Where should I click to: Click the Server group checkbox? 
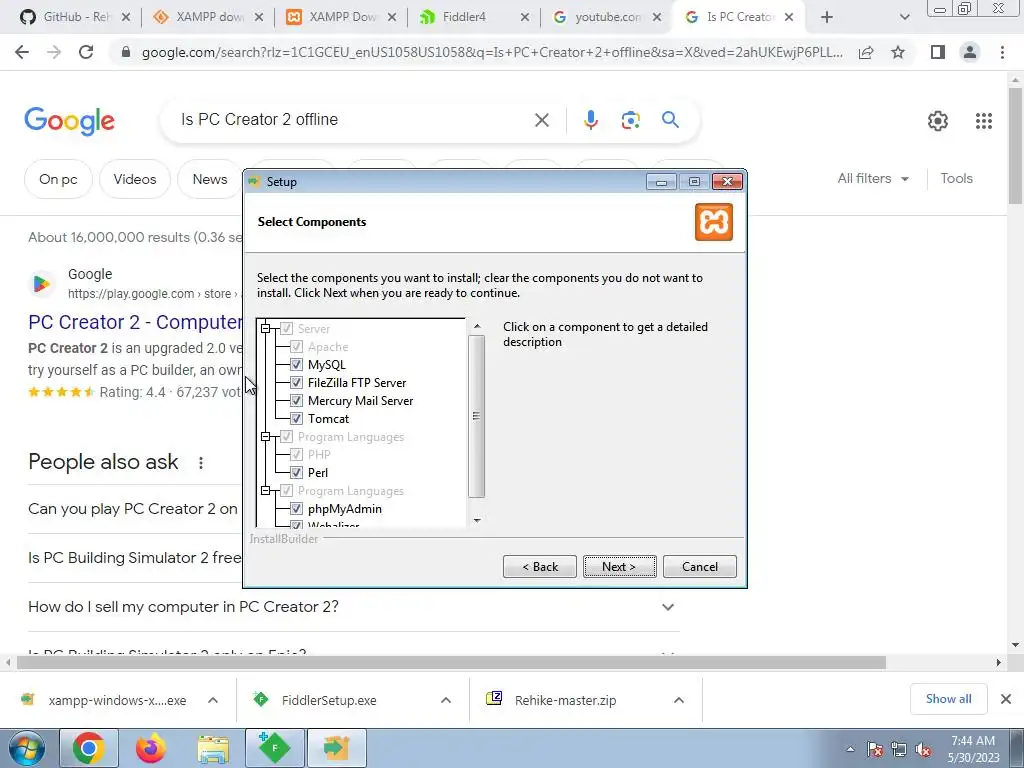pyautogui.click(x=286, y=328)
